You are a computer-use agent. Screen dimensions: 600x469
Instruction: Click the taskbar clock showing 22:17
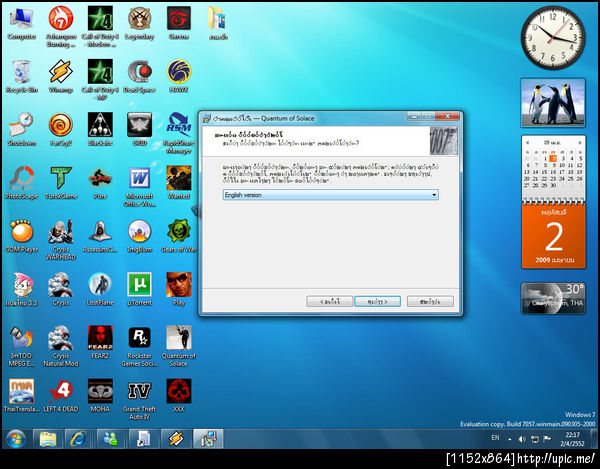[x=572, y=439]
